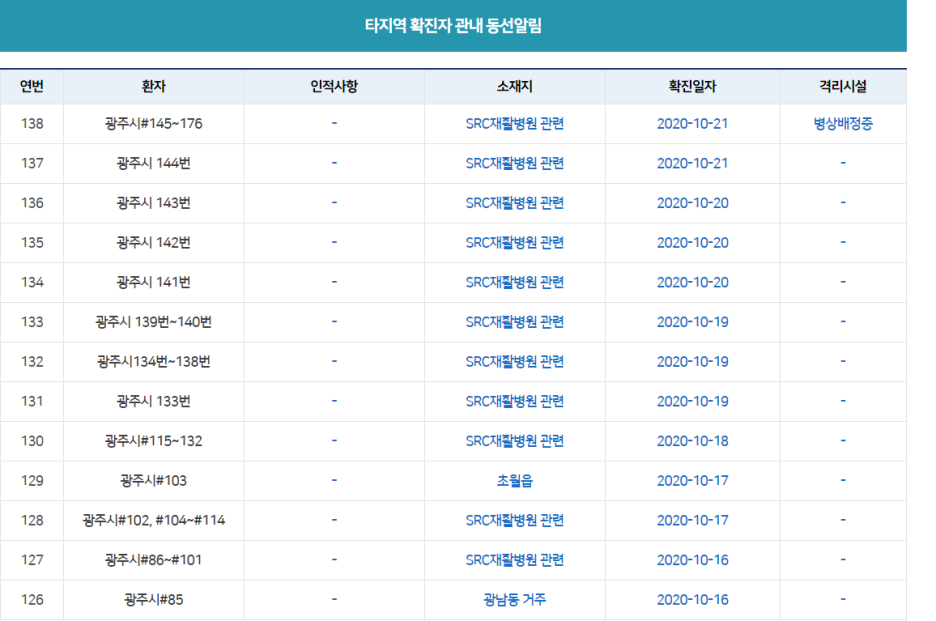The height and width of the screenshot is (621, 936).
Task: Click date 2020-10-16 in row 127
Action: pos(692,560)
